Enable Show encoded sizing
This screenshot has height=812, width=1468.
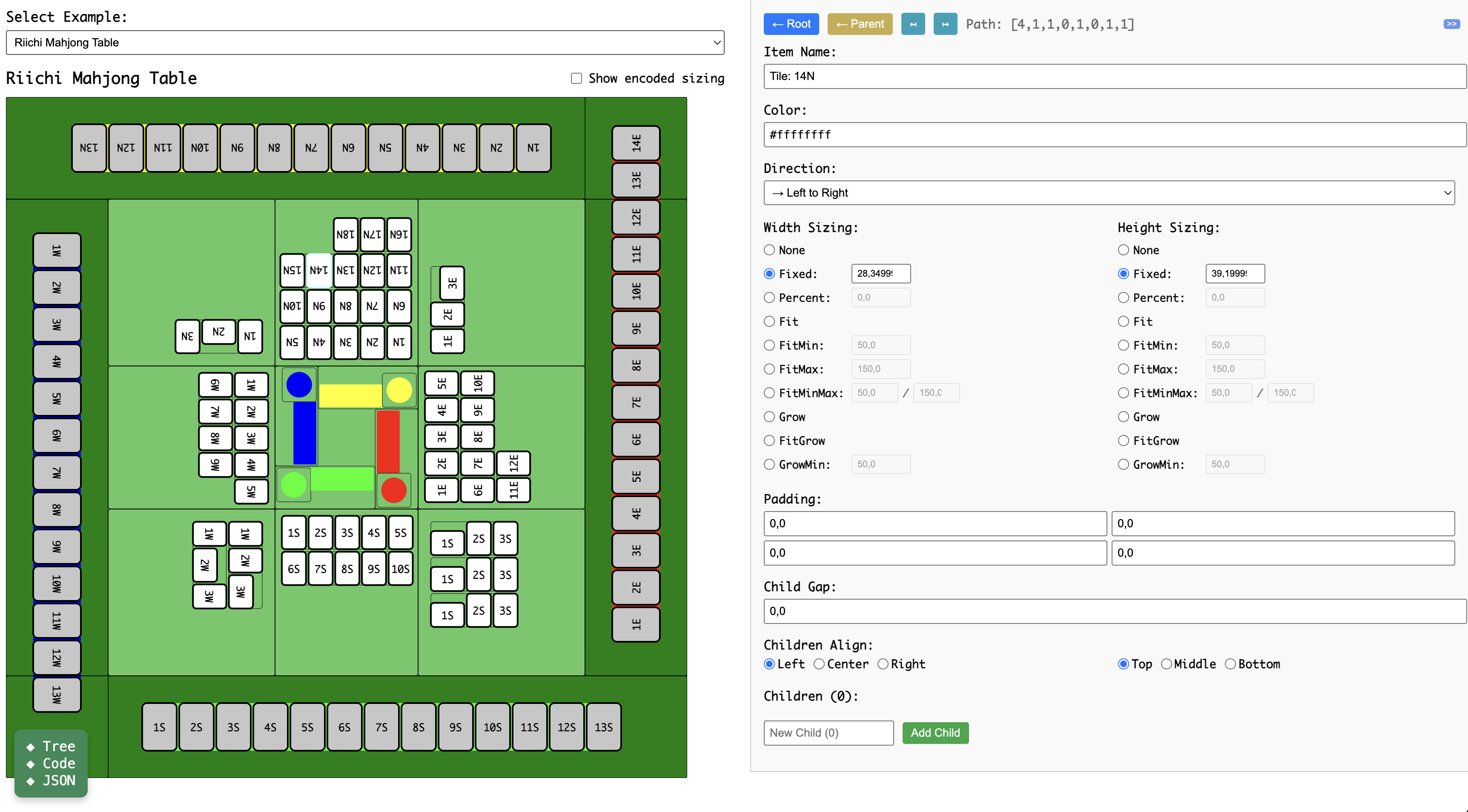point(576,78)
